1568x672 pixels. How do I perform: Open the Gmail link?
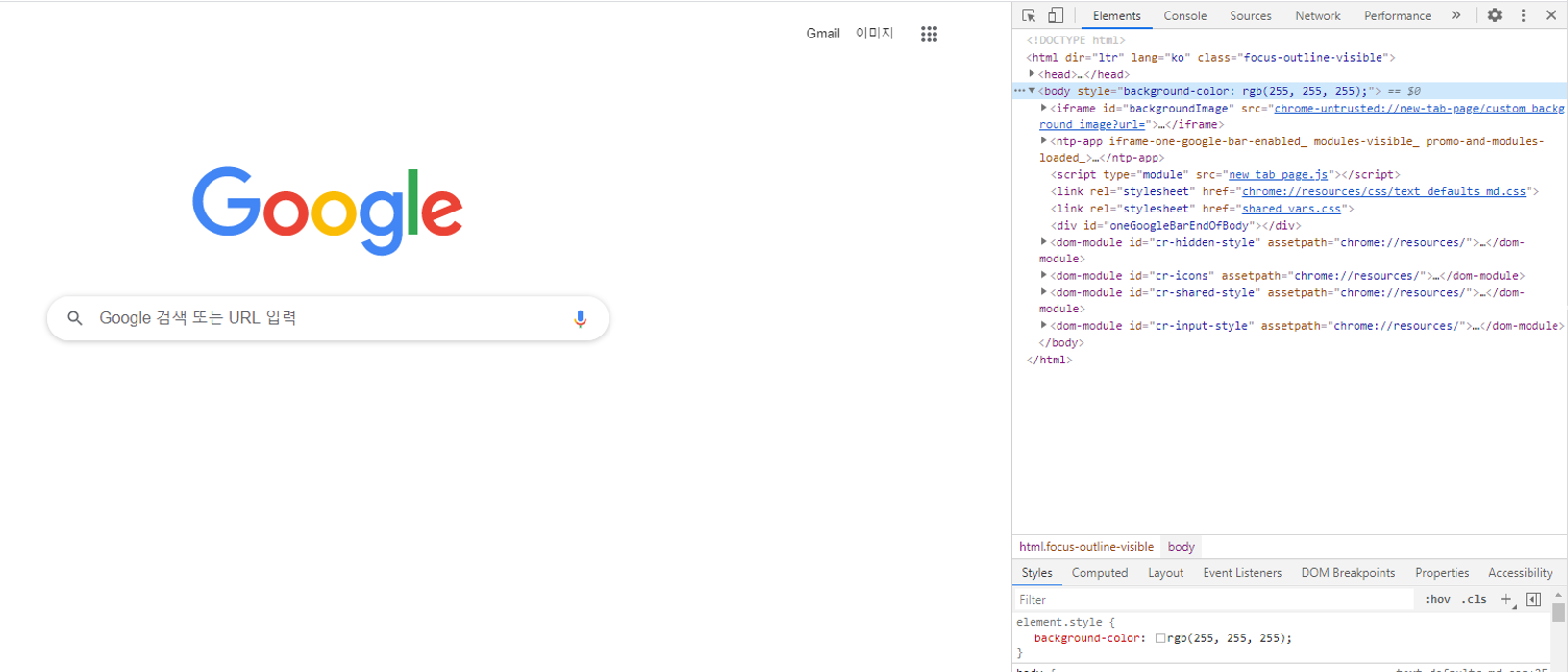pos(823,34)
